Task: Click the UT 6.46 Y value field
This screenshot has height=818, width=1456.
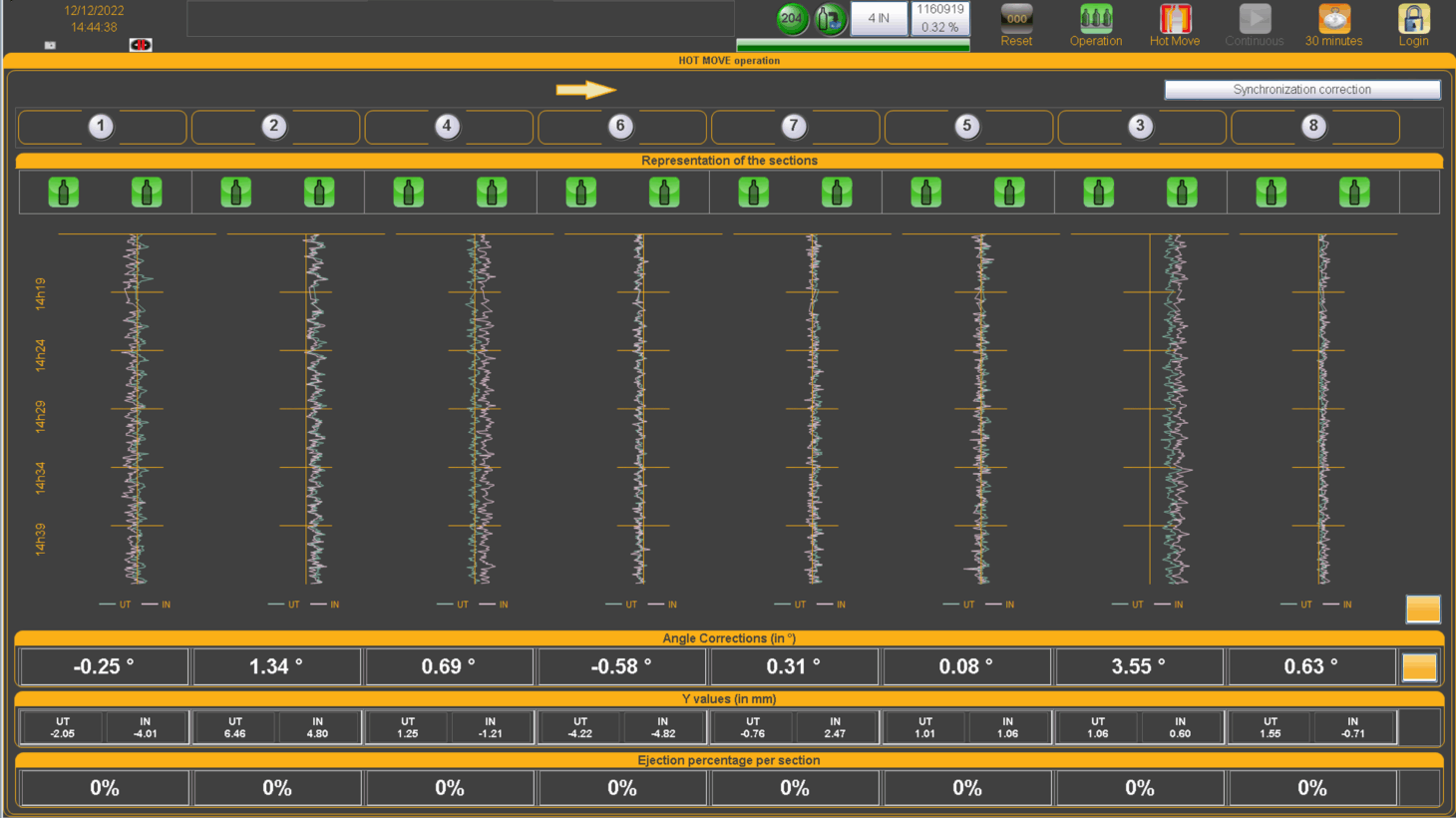Action: [235, 727]
